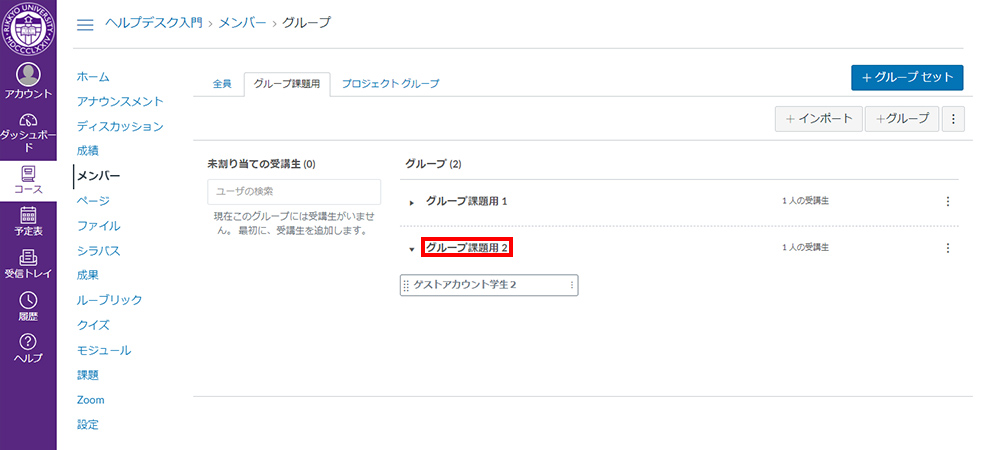Image resolution: width=1000 pixels, height=450 pixels.
Task: Open options menu for グループ課題用 2
Action: click(947, 248)
